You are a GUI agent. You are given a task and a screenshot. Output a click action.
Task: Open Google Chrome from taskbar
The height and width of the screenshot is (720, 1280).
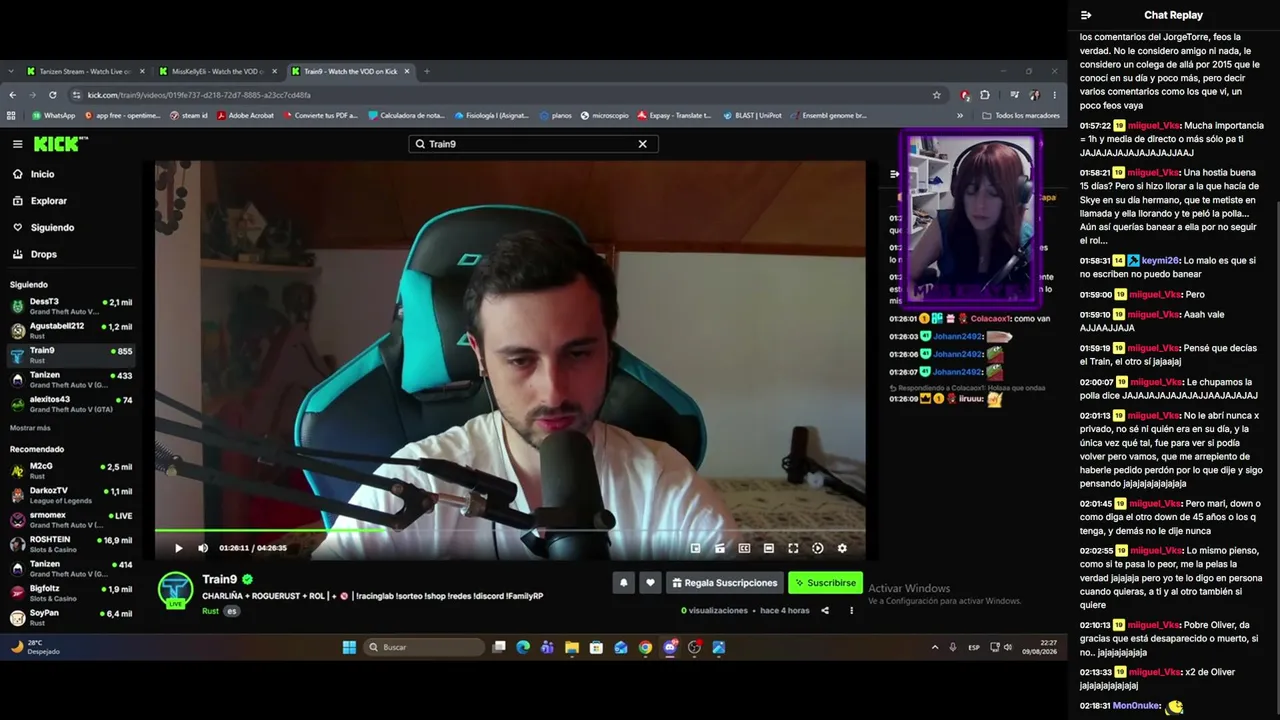(645, 647)
